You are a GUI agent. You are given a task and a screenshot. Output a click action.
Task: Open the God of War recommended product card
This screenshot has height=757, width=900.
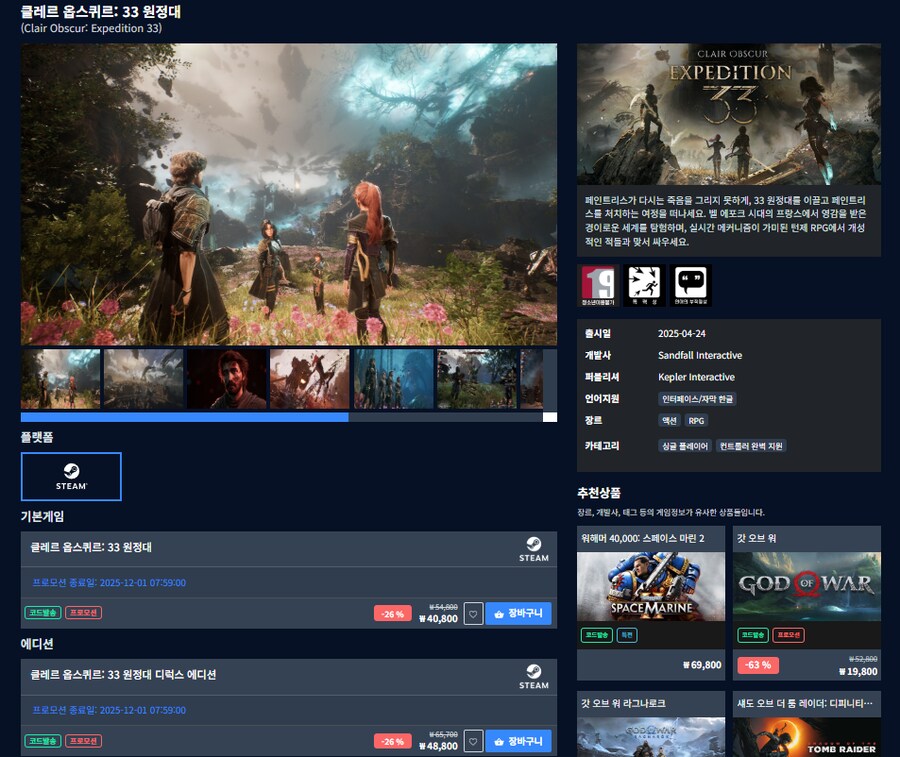807,587
